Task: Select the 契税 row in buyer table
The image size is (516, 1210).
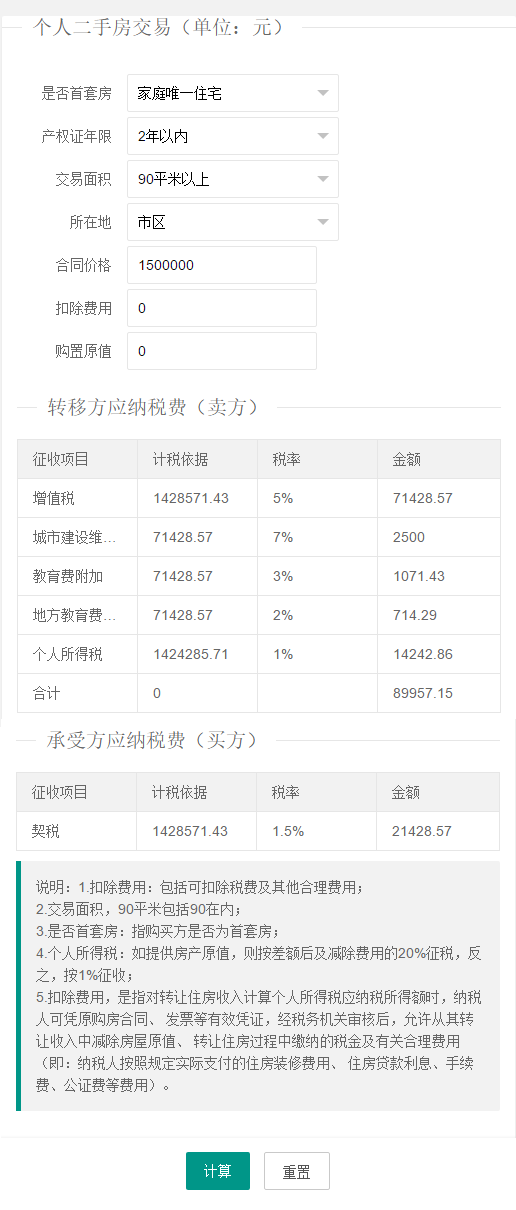Action: (259, 831)
